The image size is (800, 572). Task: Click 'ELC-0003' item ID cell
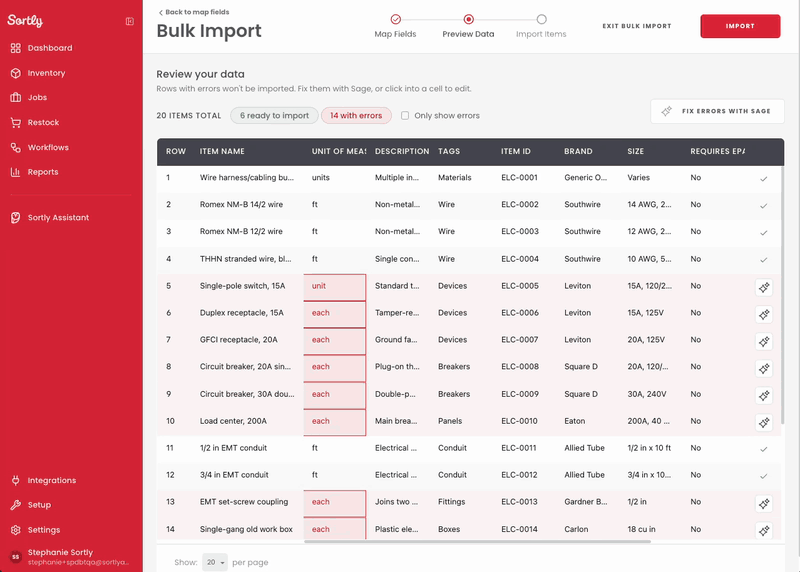click(520, 232)
